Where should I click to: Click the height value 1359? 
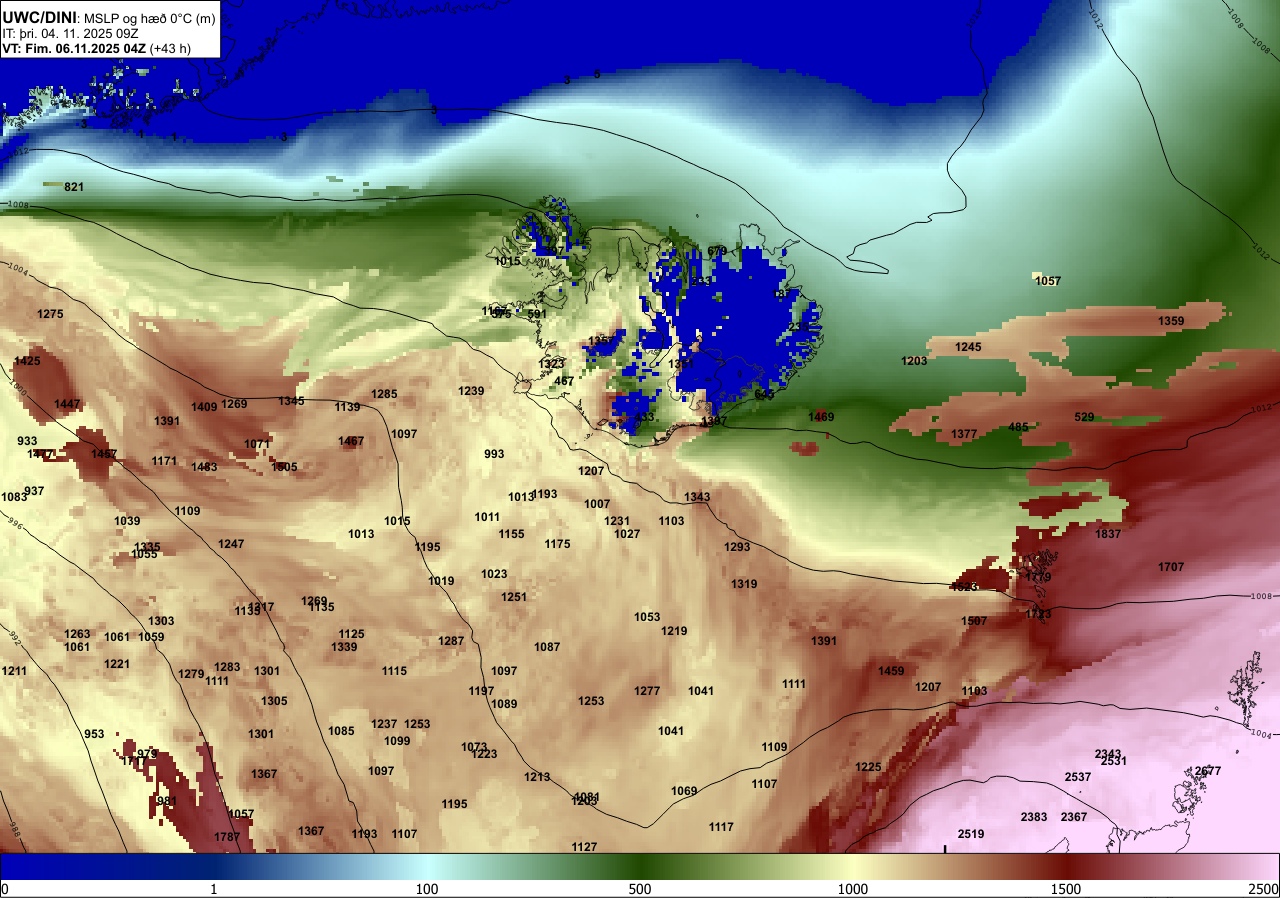pos(1171,321)
